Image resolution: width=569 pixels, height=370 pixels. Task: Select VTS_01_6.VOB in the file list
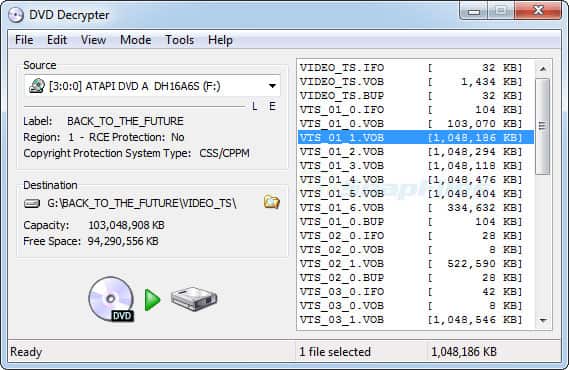coord(416,208)
